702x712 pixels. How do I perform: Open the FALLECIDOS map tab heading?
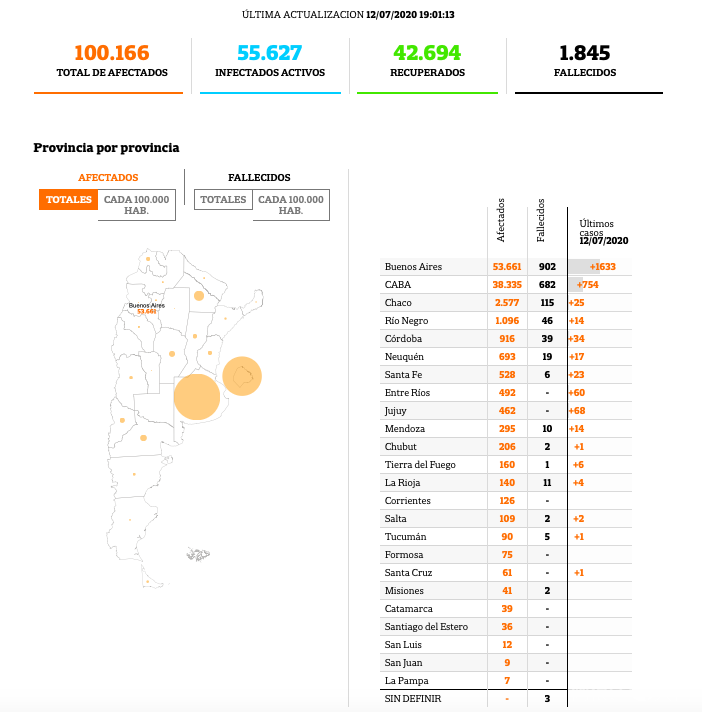tap(259, 177)
